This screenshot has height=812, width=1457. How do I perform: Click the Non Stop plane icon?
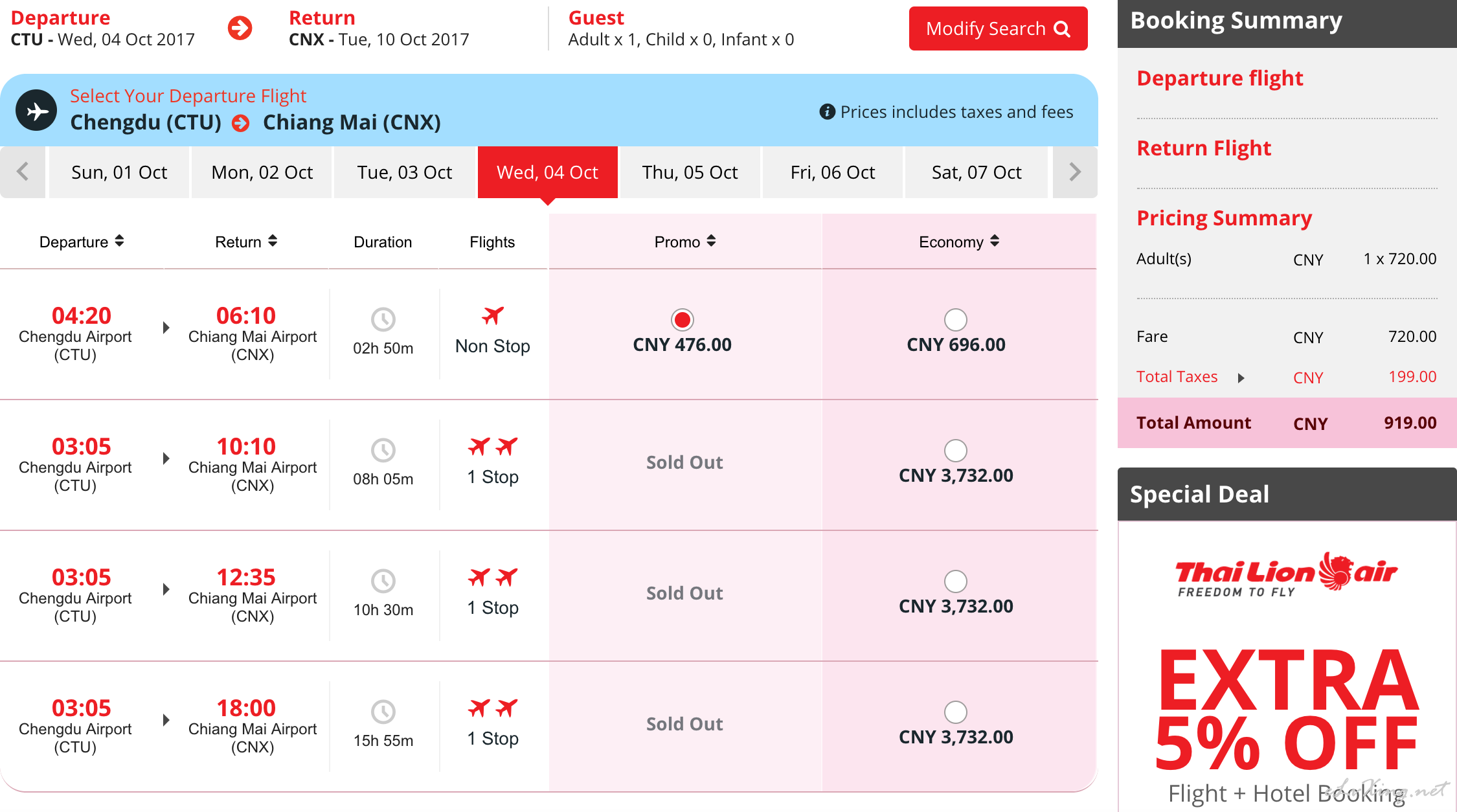(493, 315)
